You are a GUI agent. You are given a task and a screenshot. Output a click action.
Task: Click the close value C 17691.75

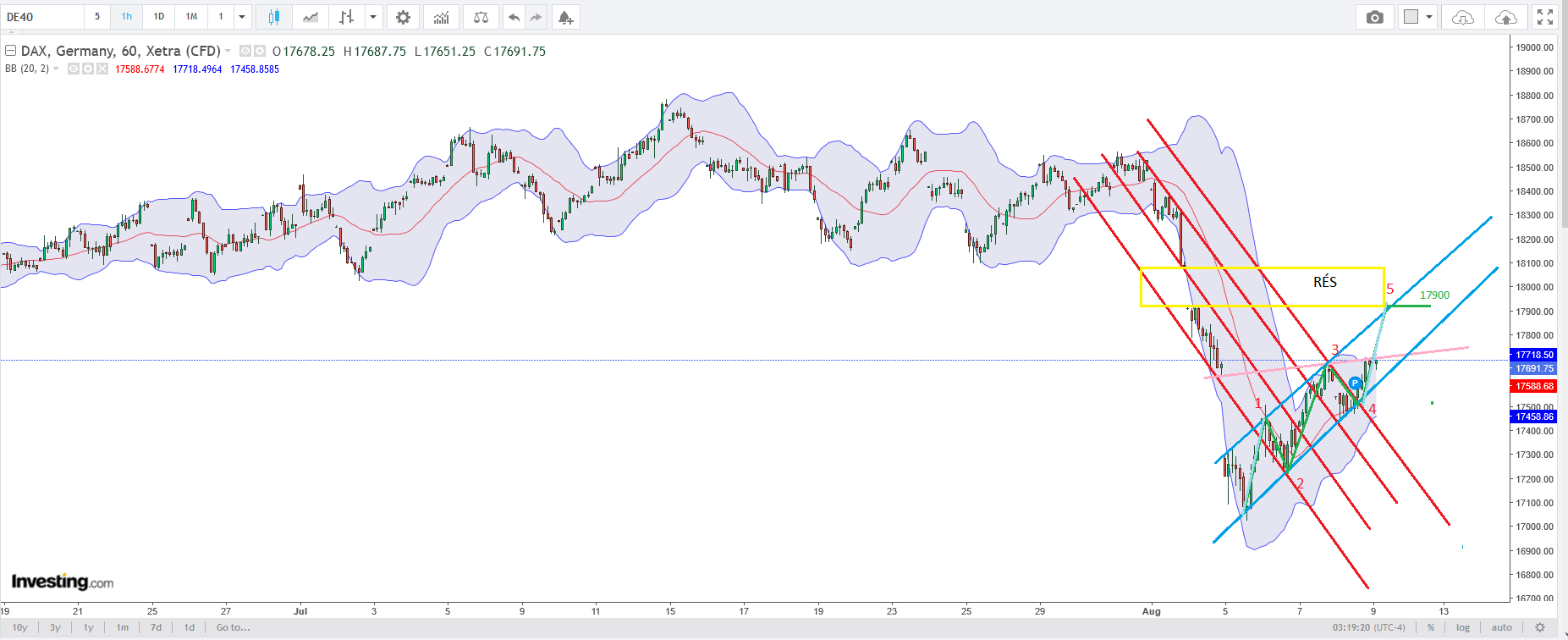pos(514,51)
